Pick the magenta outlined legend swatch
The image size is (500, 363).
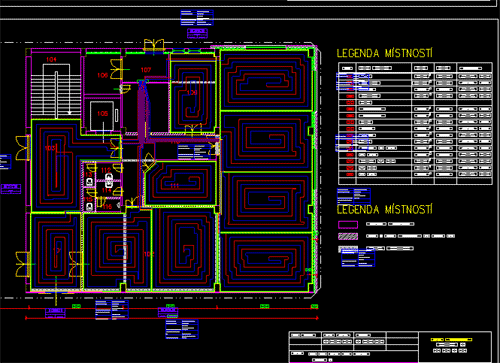click(348, 225)
